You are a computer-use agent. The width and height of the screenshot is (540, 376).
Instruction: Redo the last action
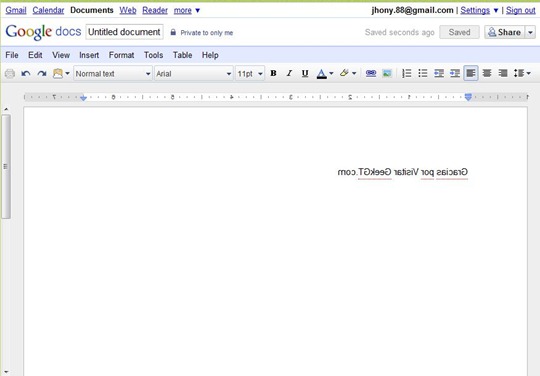click(x=42, y=73)
